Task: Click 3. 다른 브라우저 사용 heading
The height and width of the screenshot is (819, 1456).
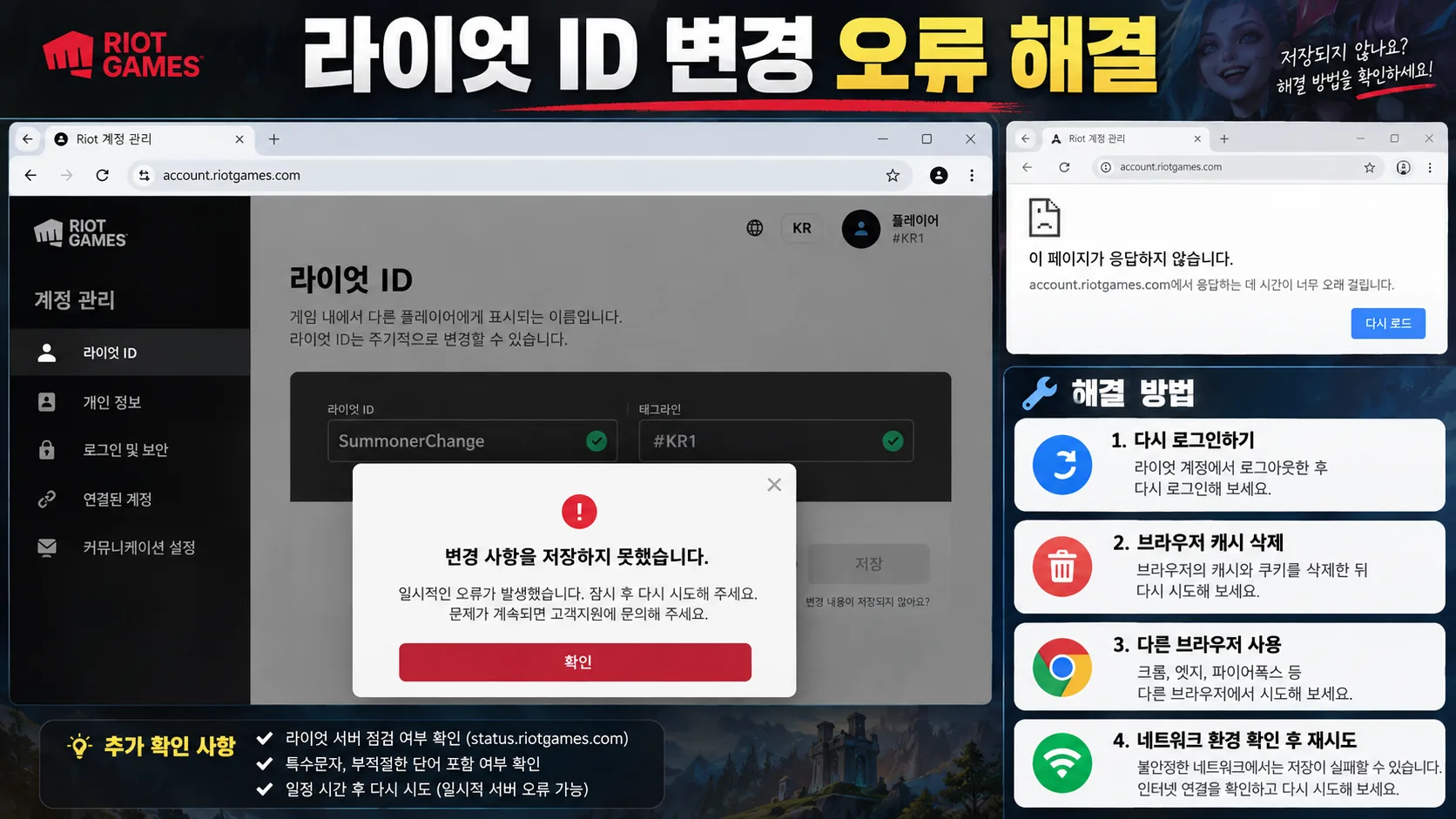Action: pyautogui.click(x=1197, y=644)
